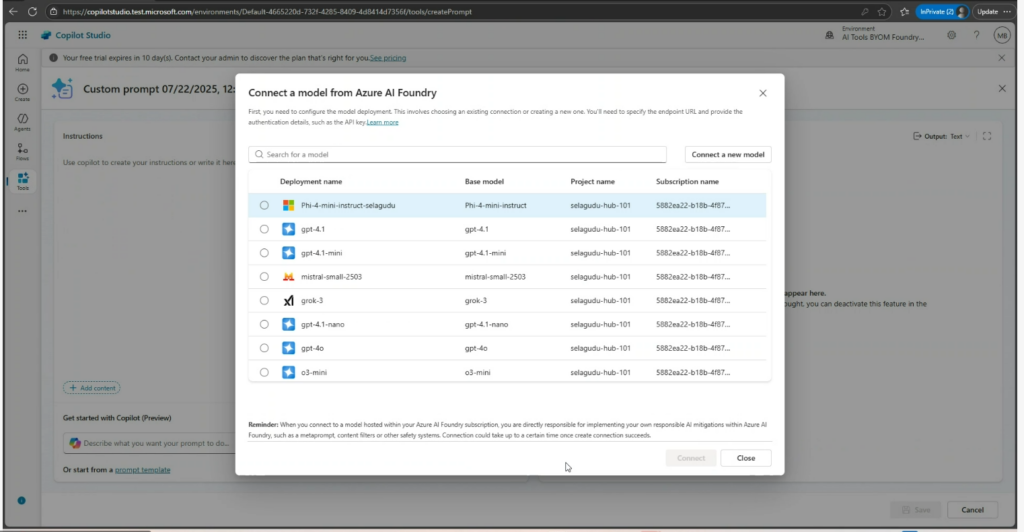Click the browser back arrow
1024x532 pixels.
(x=13, y=11)
